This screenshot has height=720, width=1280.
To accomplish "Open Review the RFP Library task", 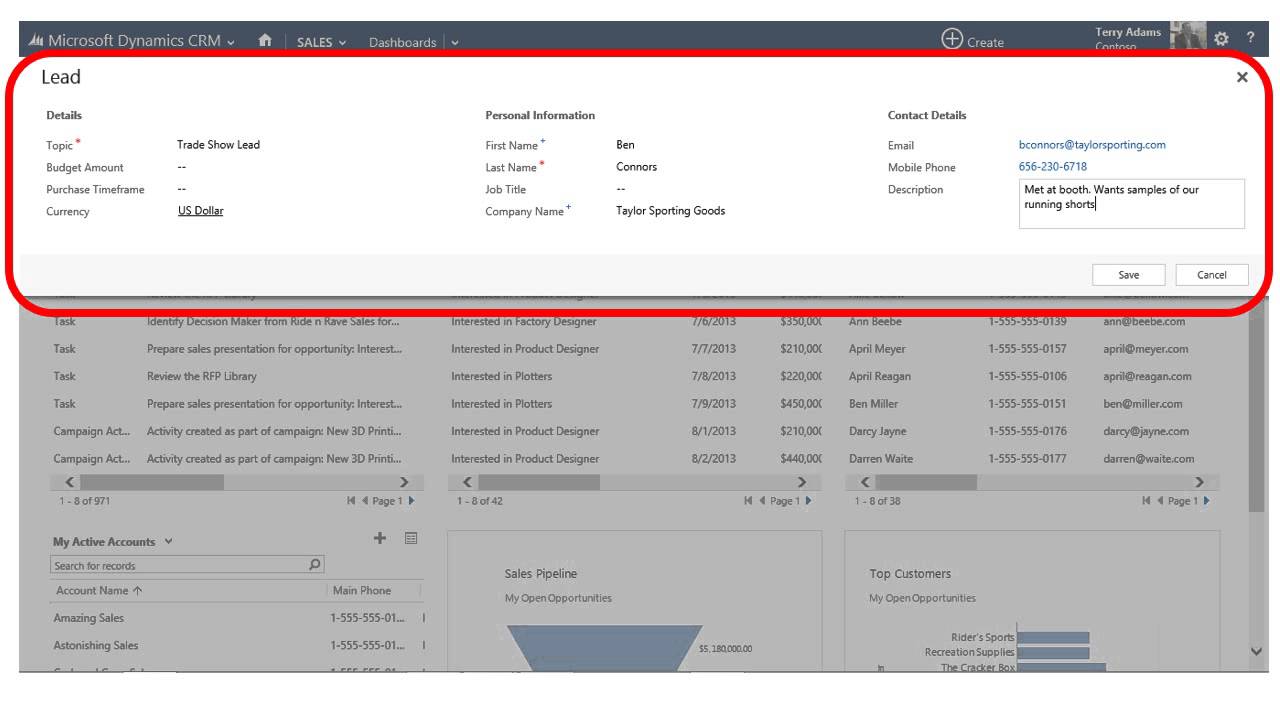I will tap(201, 376).
